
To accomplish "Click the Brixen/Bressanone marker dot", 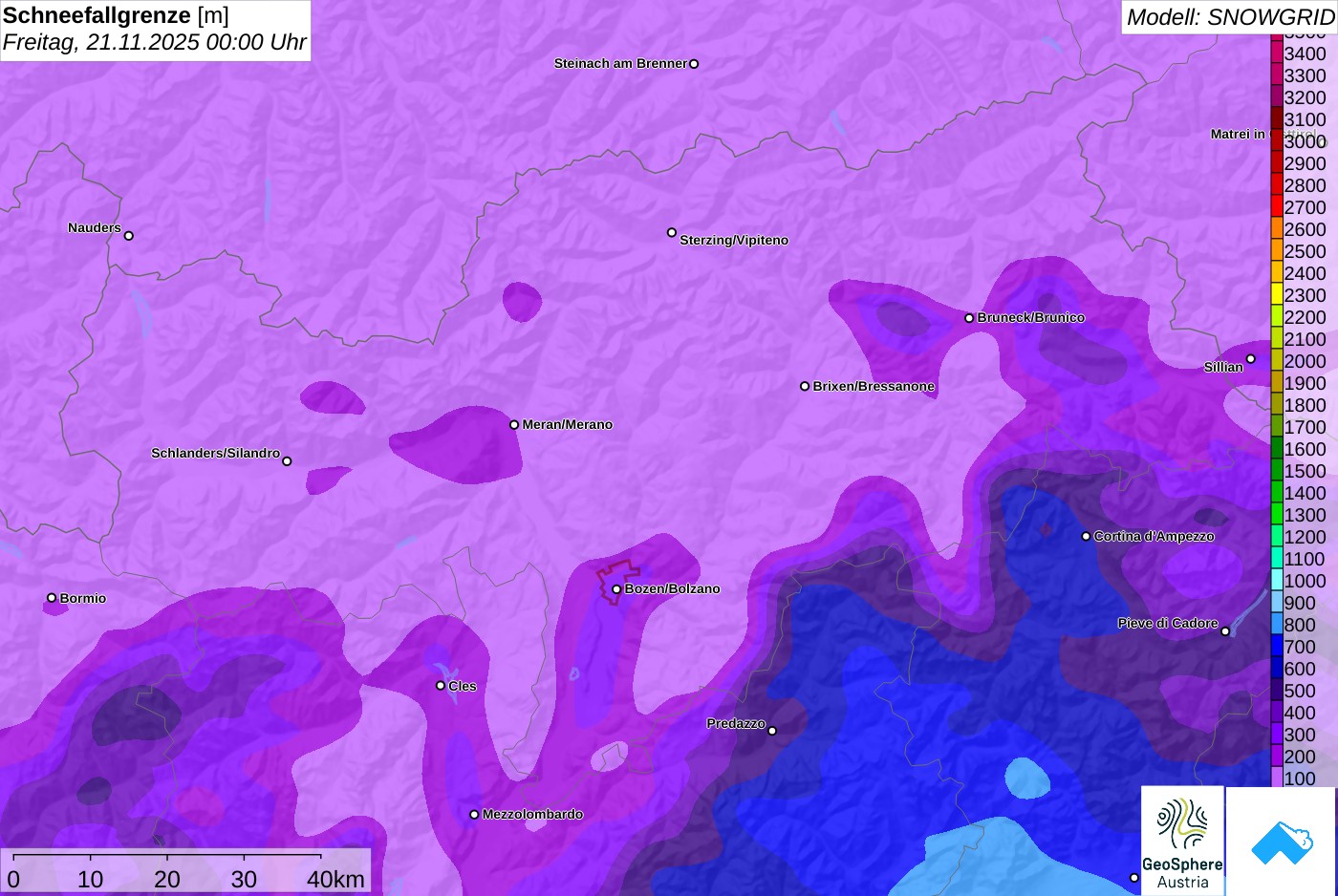I will click(805, 387).
